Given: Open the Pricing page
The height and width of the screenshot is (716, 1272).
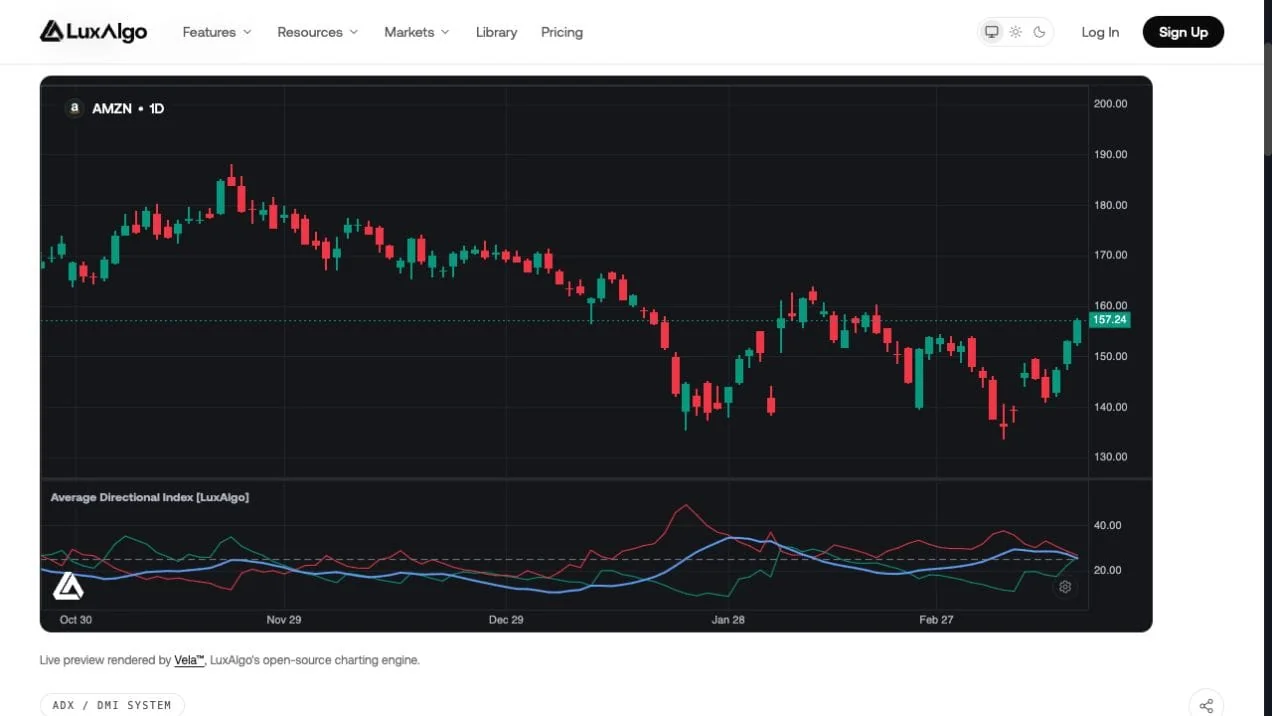Looking at the screenshot, I should click(562, 32).
